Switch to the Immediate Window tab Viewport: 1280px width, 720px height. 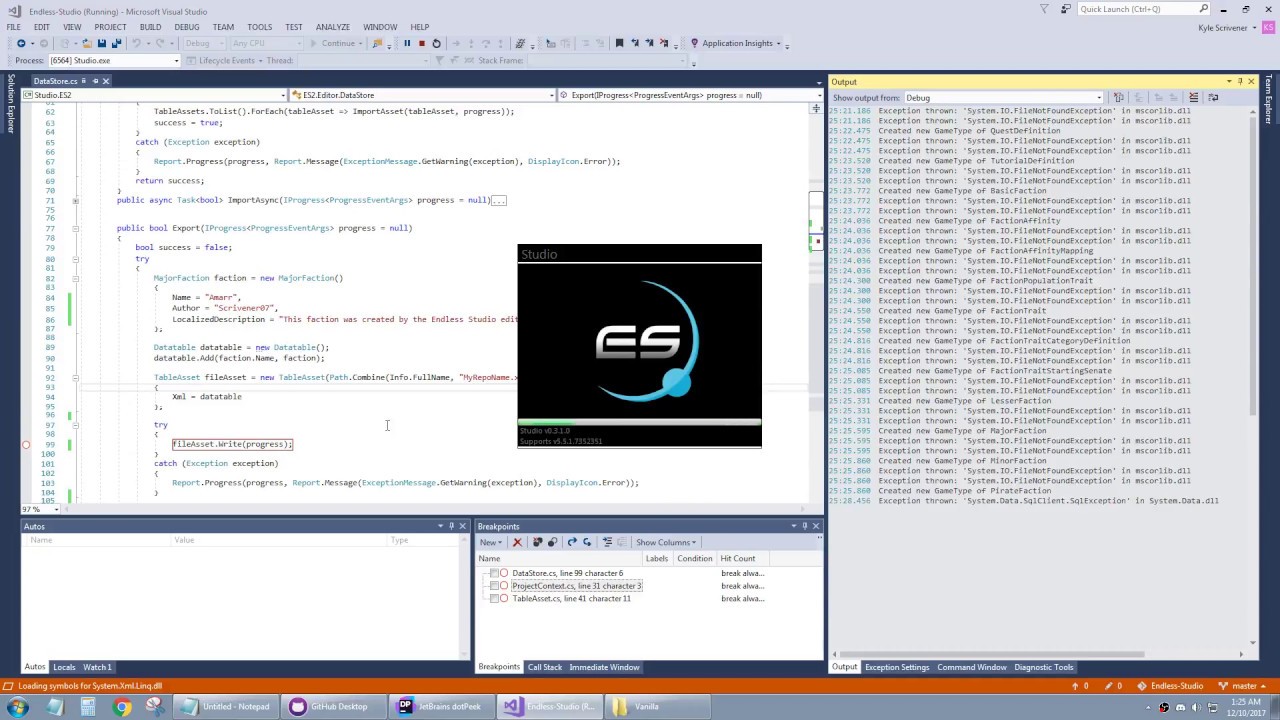point(604,667)
